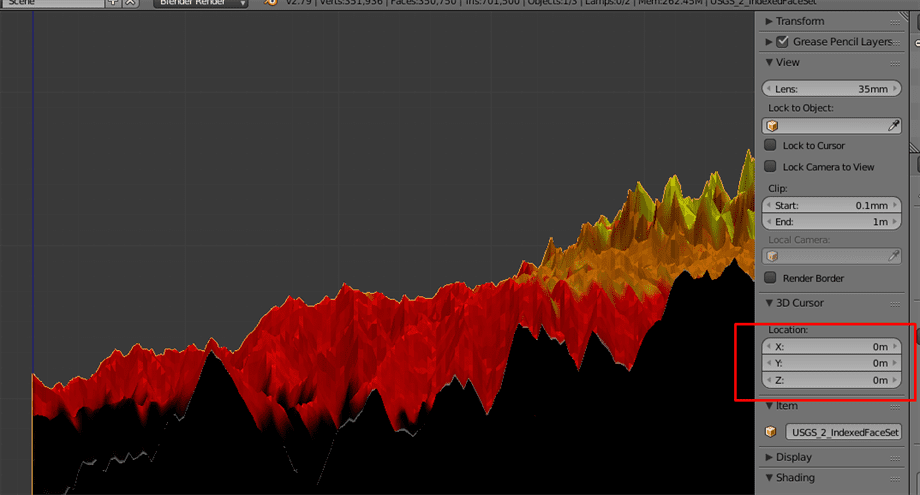The image size is (920, 495).
Task: Click the 3D Cursor Y location field
Action: tap(831, 363)
